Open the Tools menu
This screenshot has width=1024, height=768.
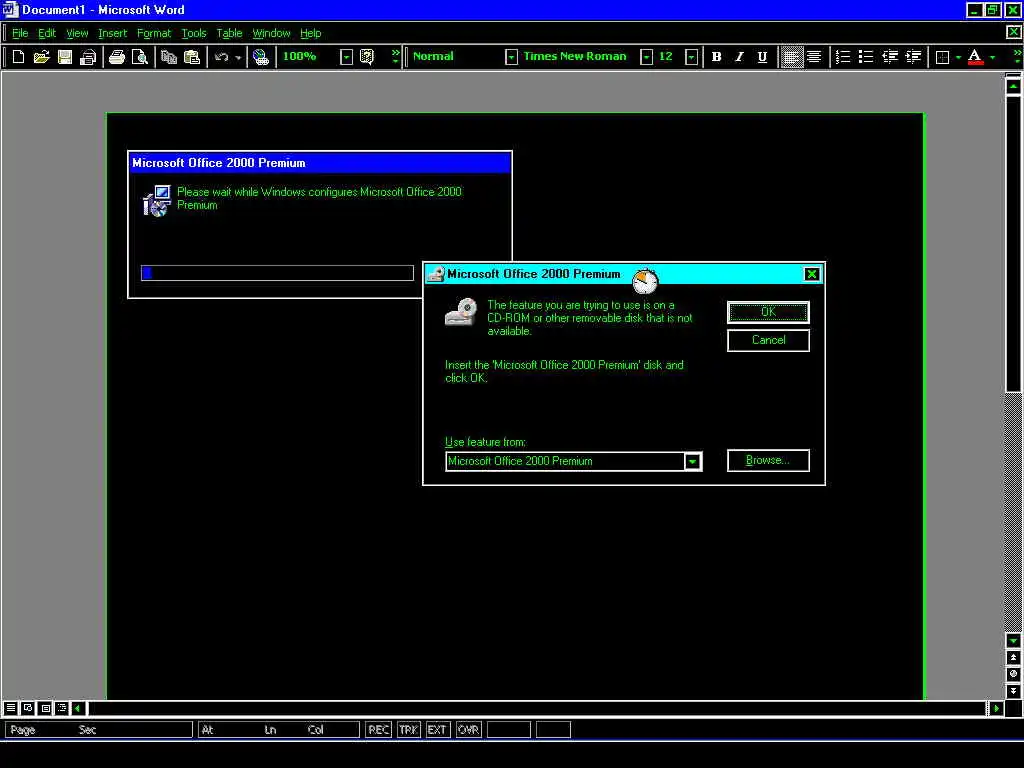coord(194,33)
